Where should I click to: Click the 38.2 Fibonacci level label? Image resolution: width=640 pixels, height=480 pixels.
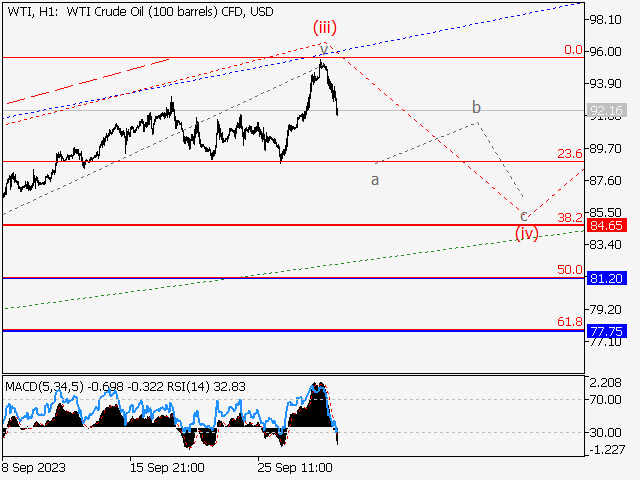[570, 218]
